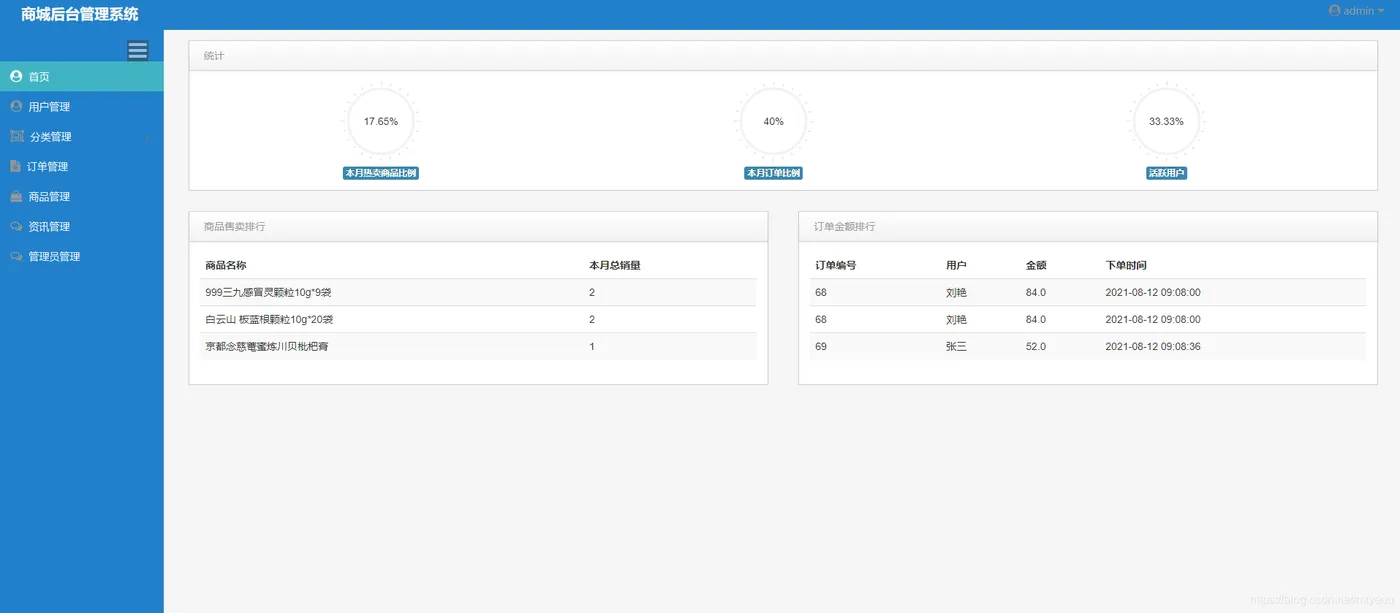The width and height of the screenshot is (1400, 613).
Task: Click the 金额 column header
Action: tap(1036, 265)
